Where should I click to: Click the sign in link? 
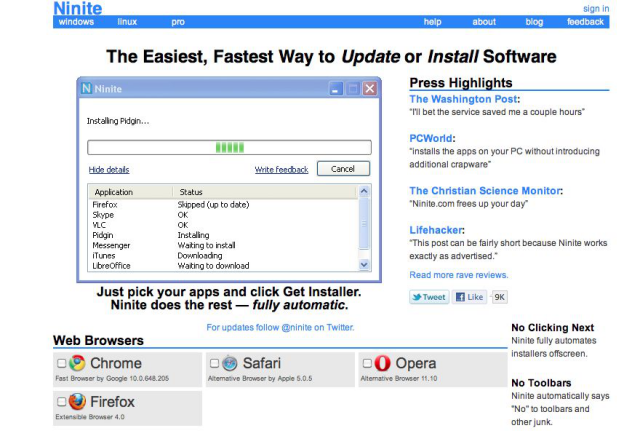click(596, 9)
